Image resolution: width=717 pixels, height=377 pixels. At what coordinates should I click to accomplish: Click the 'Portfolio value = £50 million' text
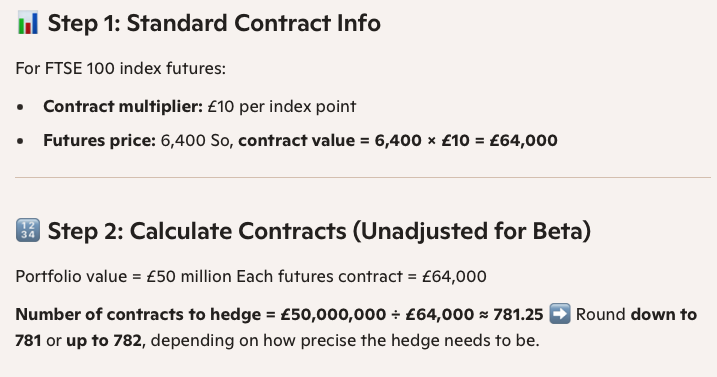pos(123,276)
